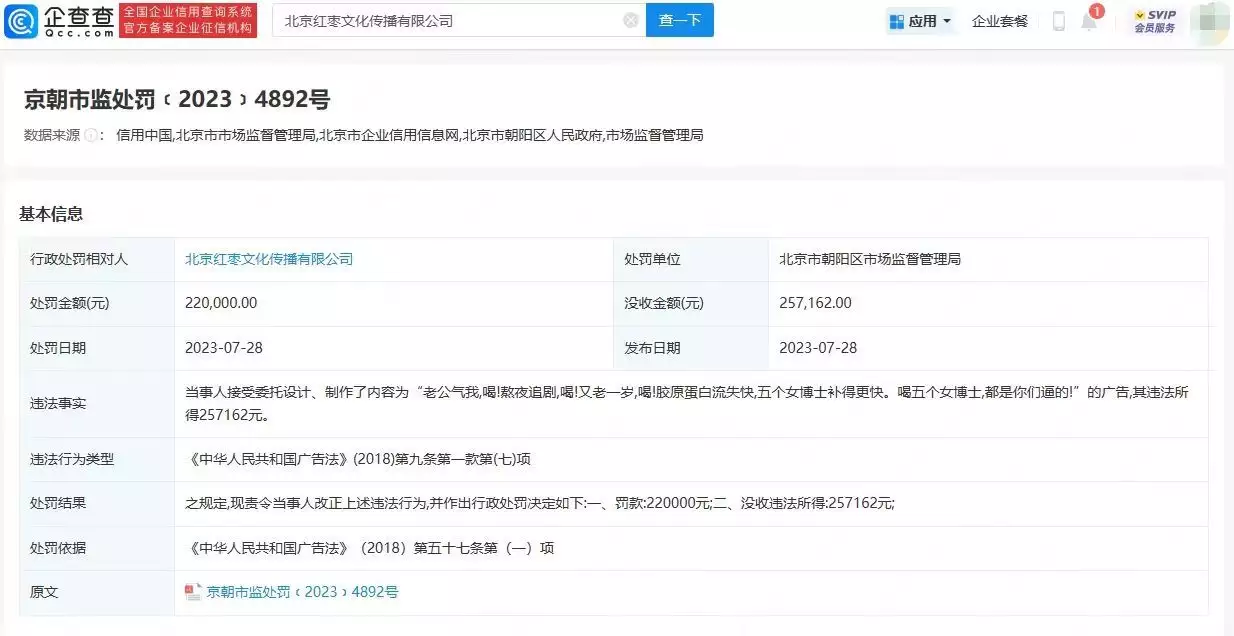Click the 应用 grid icon
1234x636 pixels.
[897, 21]
